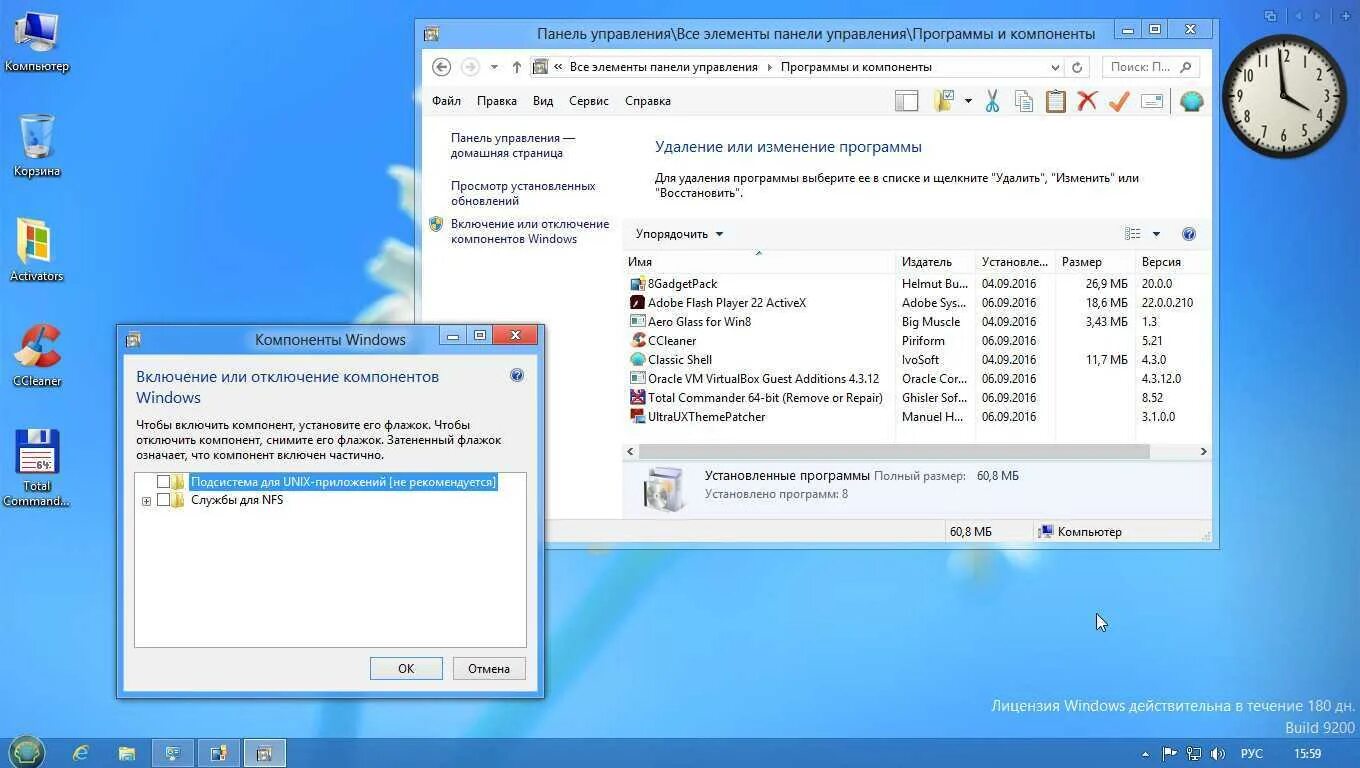The image size is (1360, 768).
Task: Open the folder options dropdown arrow
Action: 968,101
